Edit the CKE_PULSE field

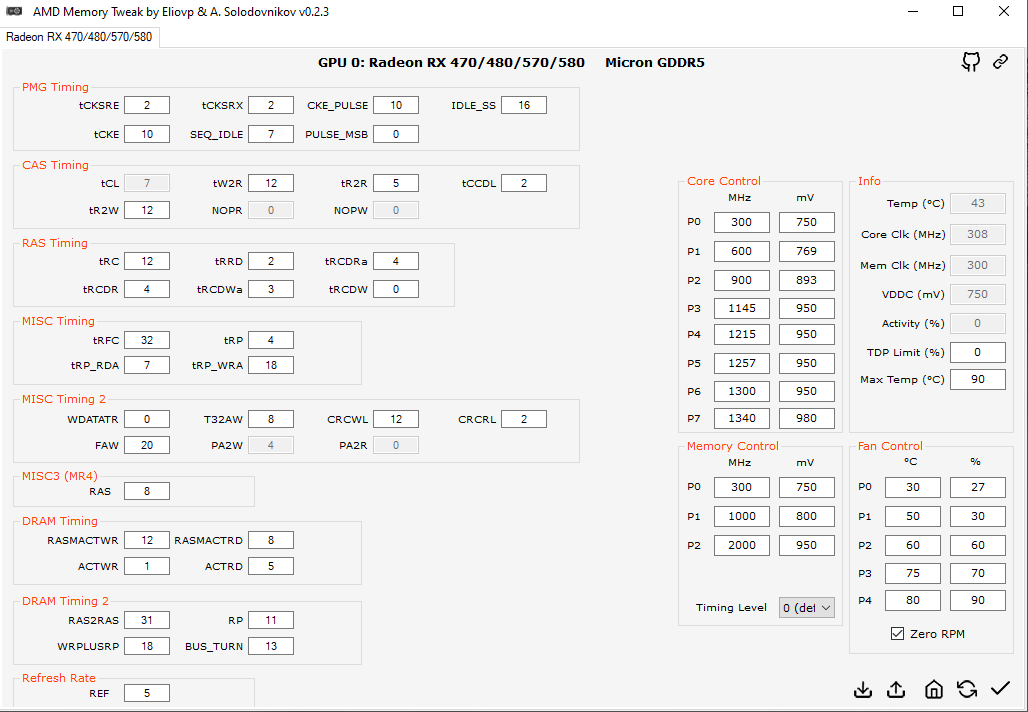pos(396,106)
